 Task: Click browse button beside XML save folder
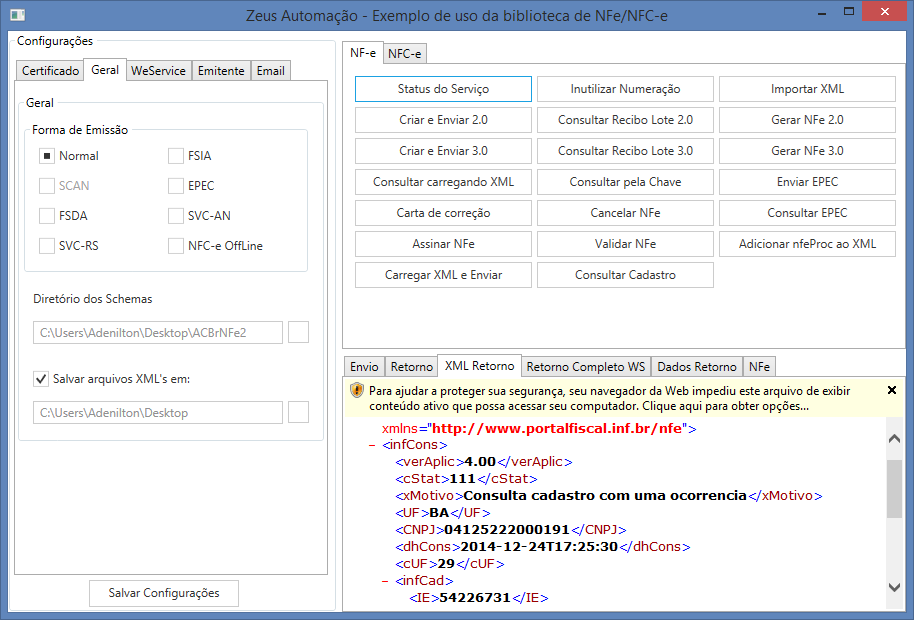click(x=298, y=412)
